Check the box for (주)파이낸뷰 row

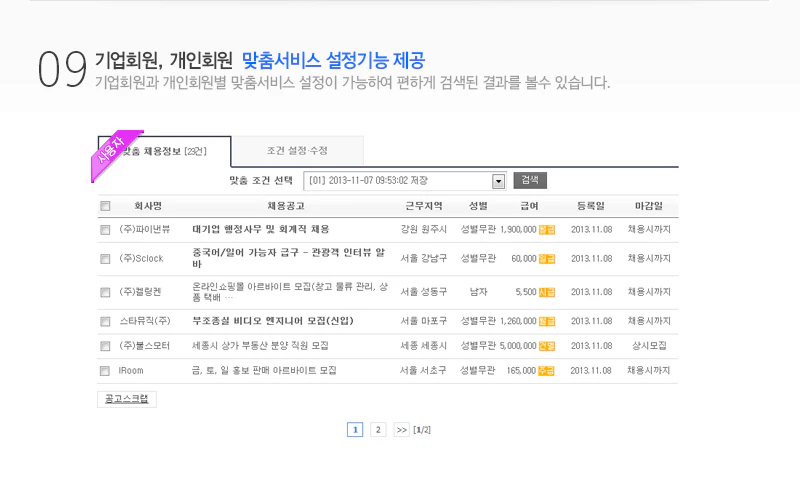click(105, 230)
